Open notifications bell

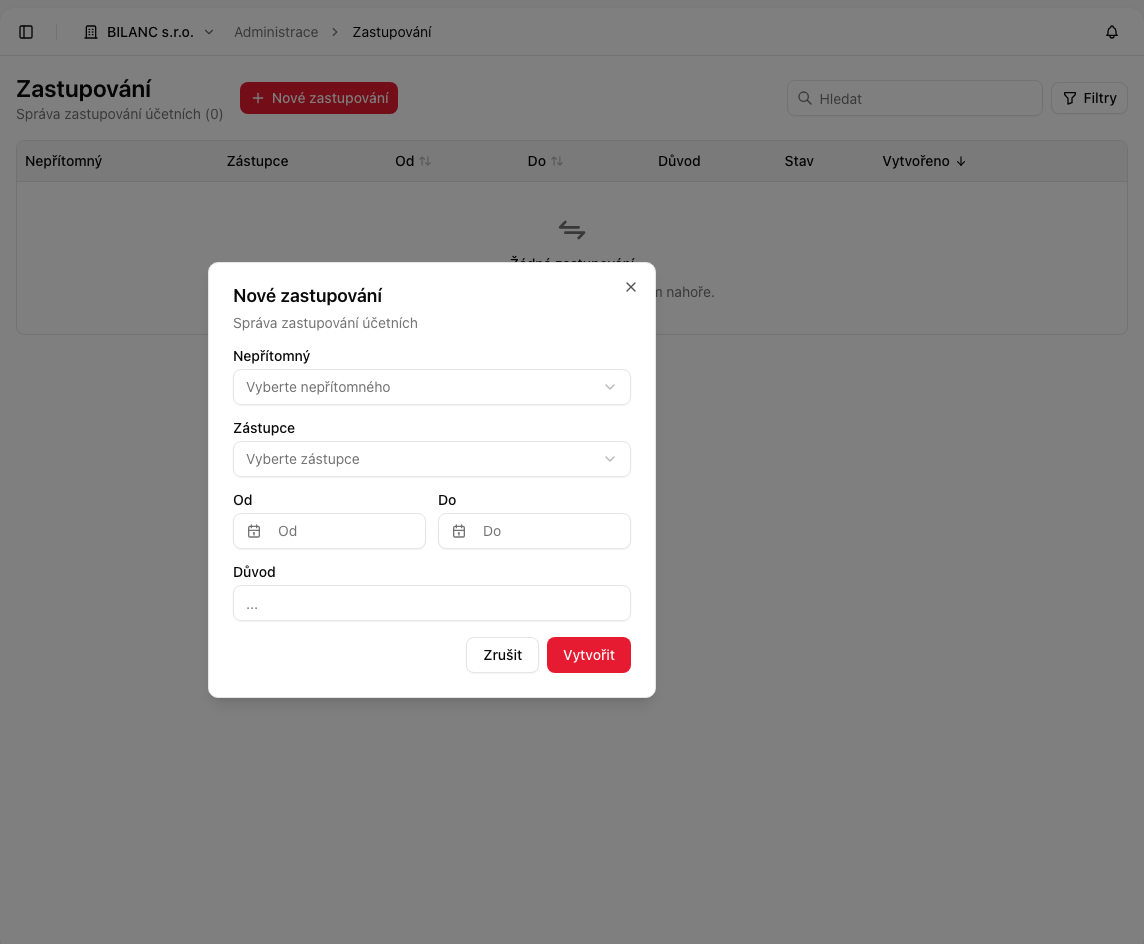[x=1111, y=32]
